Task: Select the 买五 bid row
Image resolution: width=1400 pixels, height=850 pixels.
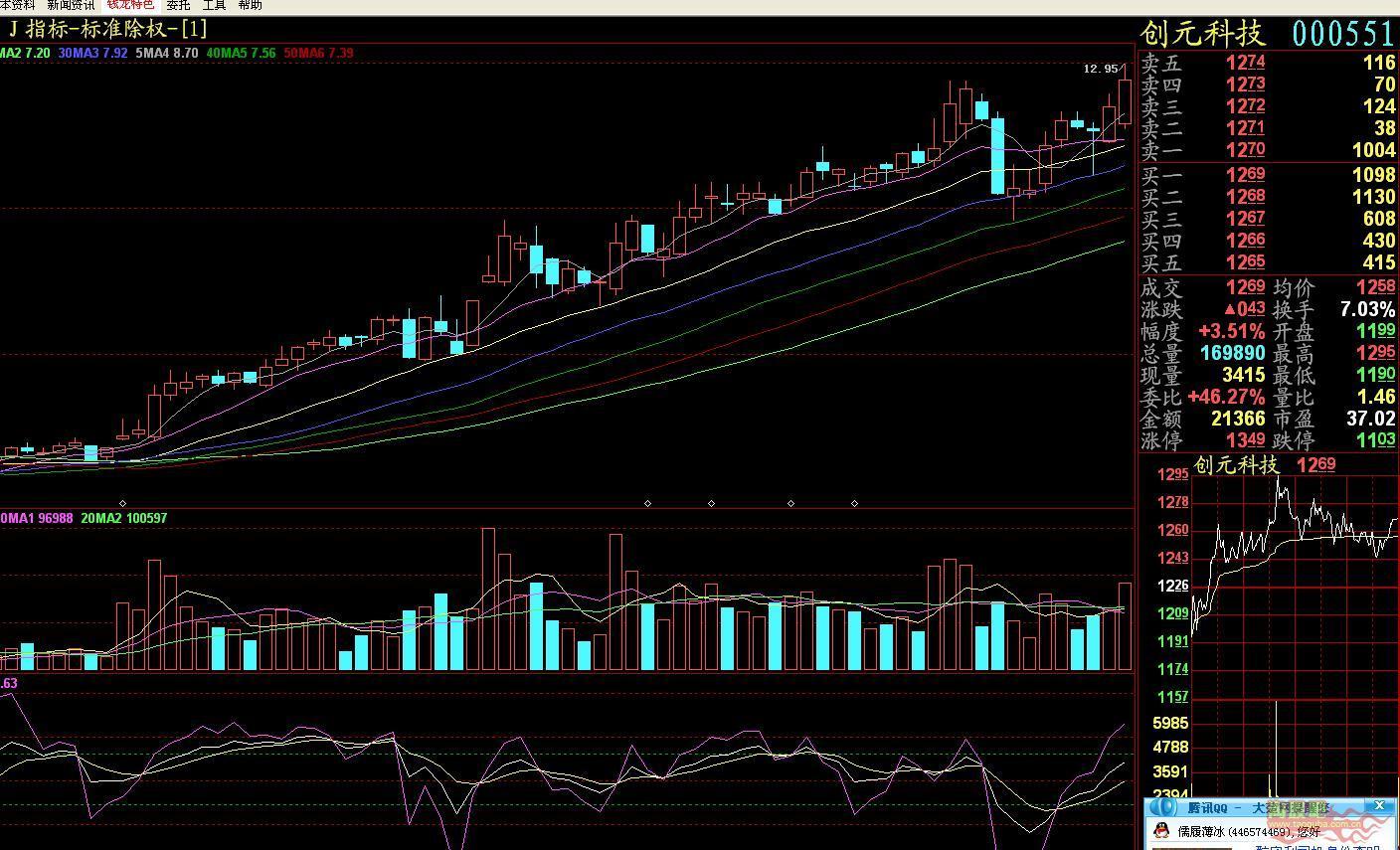Action: tap(1268, 263)
